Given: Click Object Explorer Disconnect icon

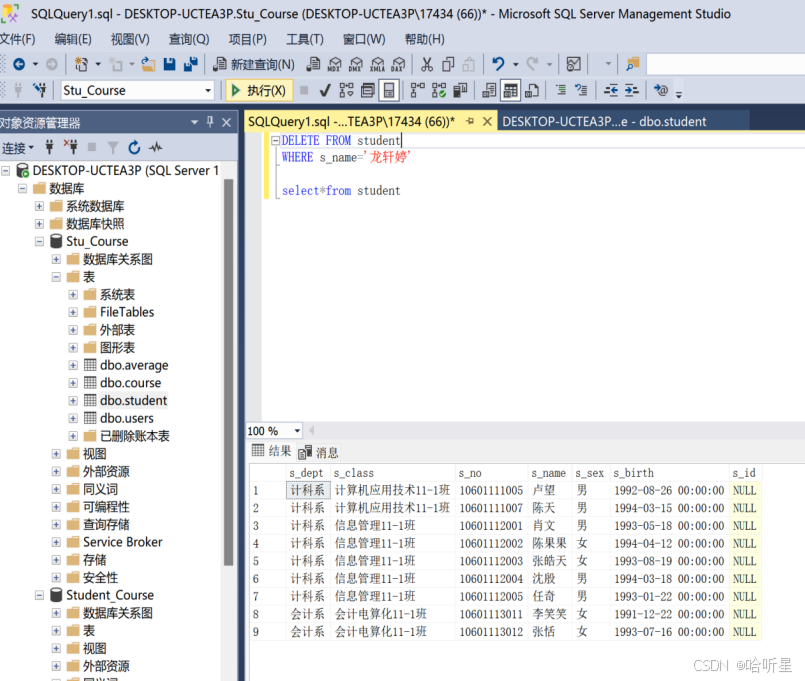Looking at the screenshot, I should 70,147.
